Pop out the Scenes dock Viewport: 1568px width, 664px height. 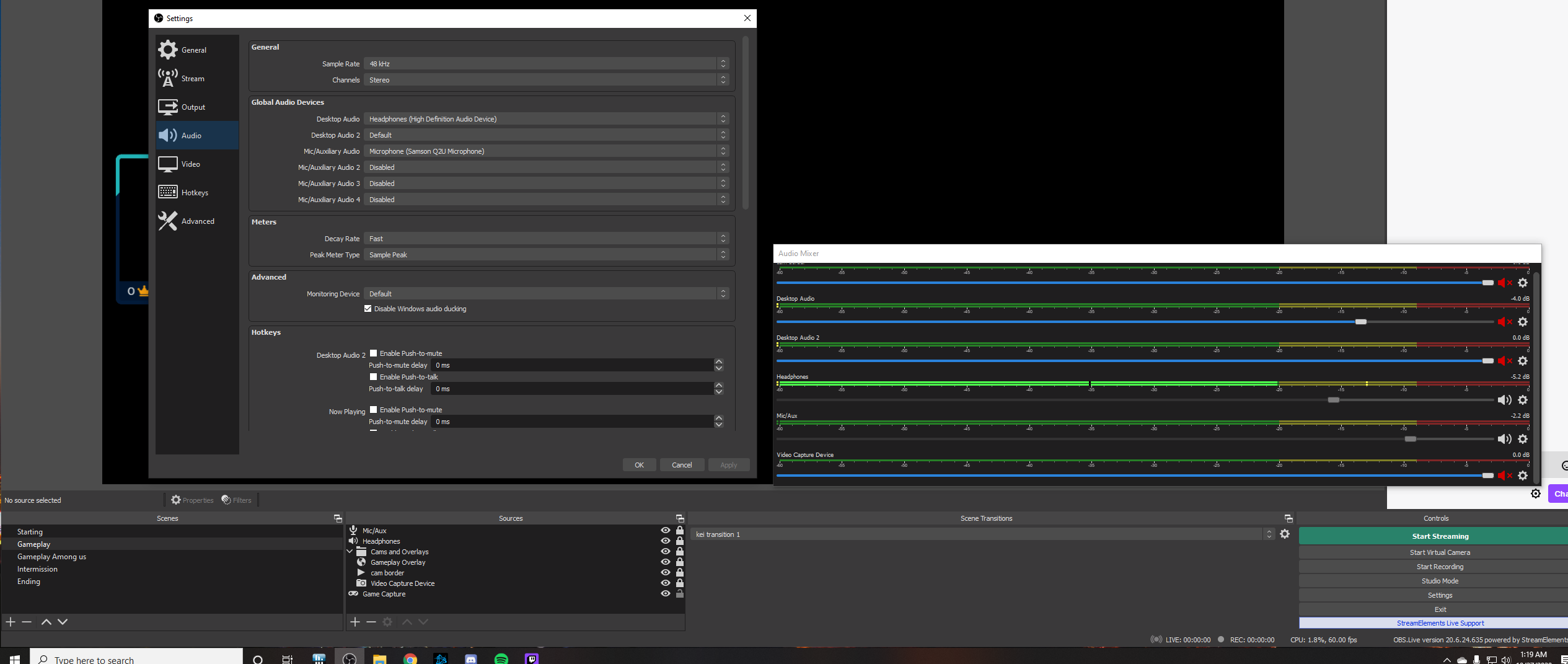click(338, 518)
